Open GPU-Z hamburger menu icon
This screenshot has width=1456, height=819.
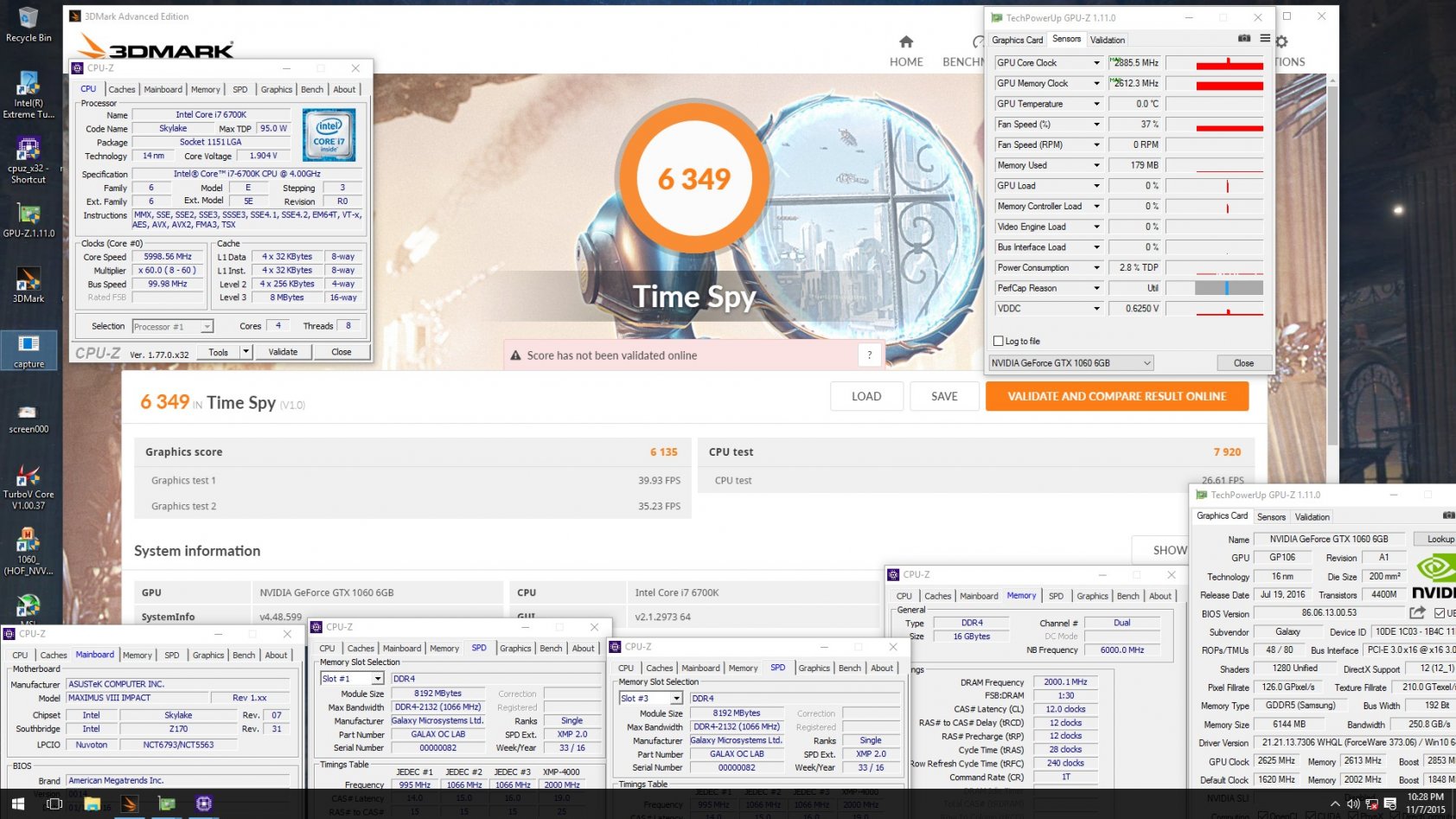1265,38
